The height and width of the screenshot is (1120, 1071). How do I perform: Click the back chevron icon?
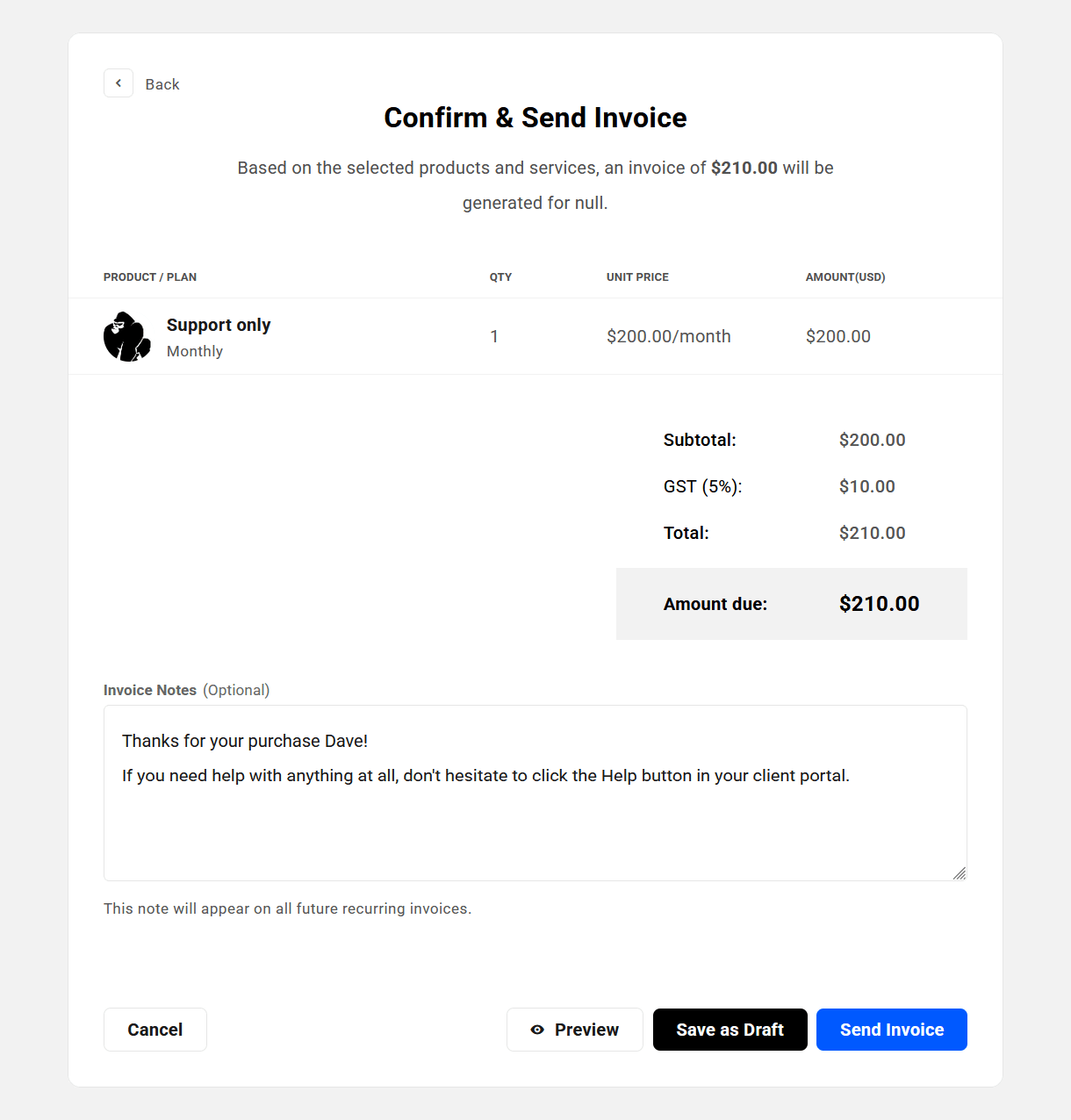[x=119, y=83]
